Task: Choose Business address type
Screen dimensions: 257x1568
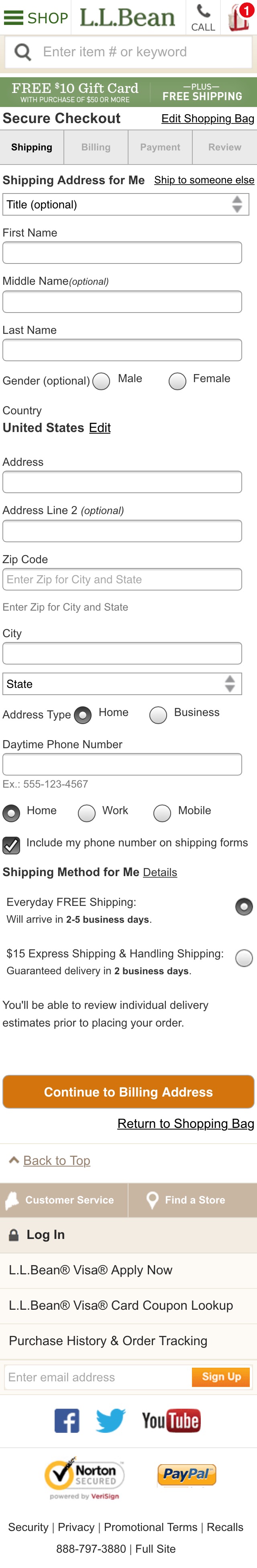Action: point(158,714)
